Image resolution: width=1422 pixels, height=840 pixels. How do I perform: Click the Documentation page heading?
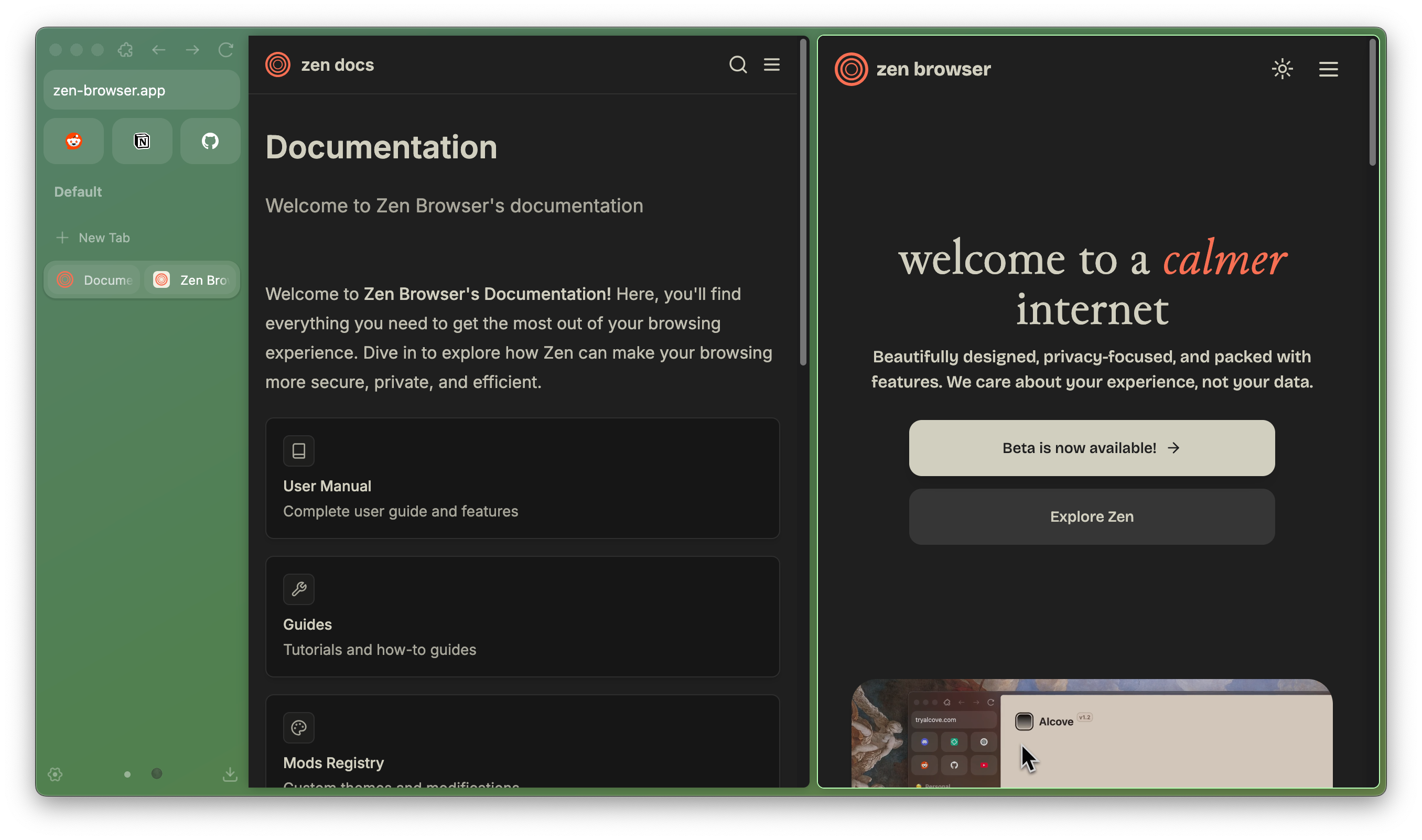(381, 147)
